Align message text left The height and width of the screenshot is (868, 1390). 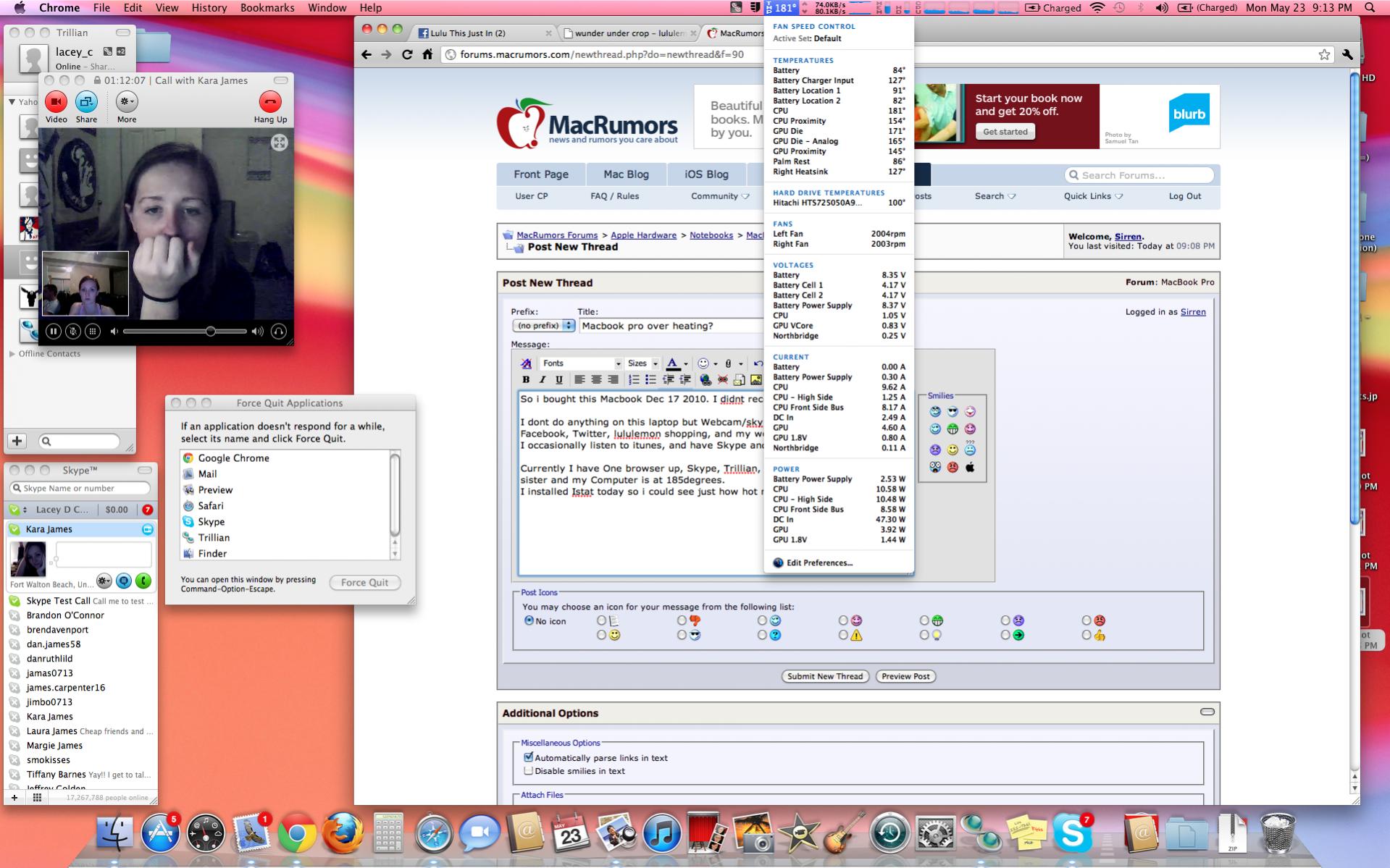[579, 379]
